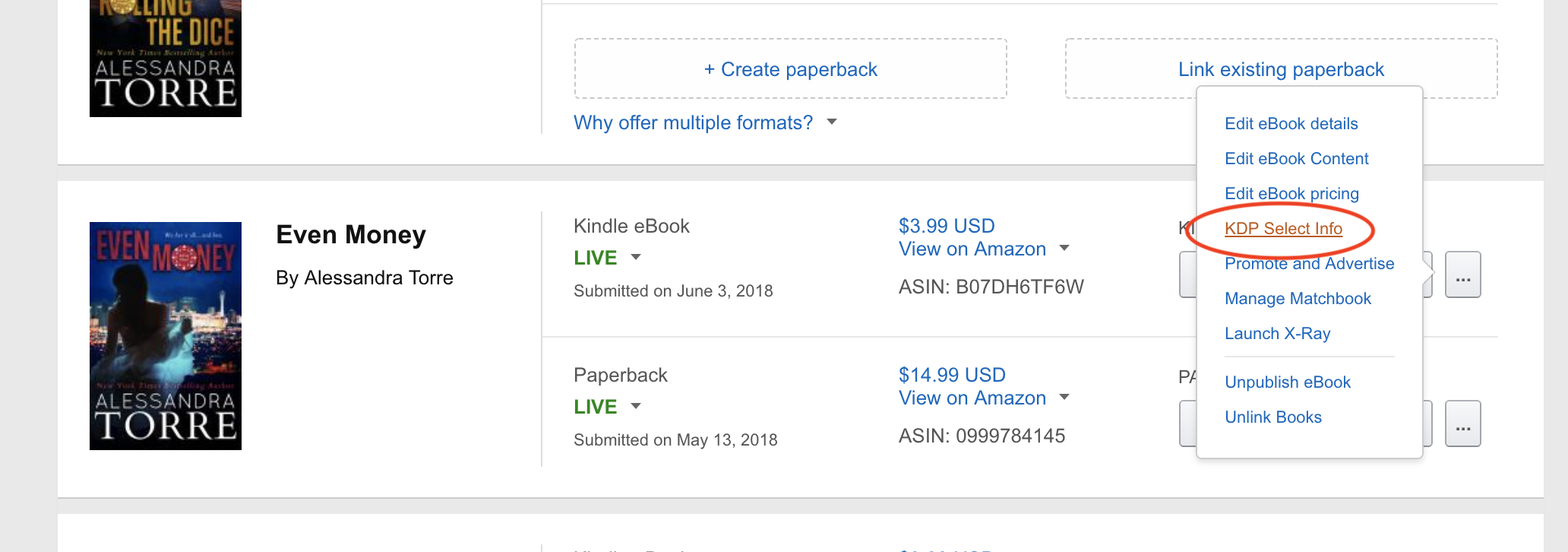Choose Edit eBook pricing from menu
The height and width of the screenshot is (552, 1568).
(1291, 194)
